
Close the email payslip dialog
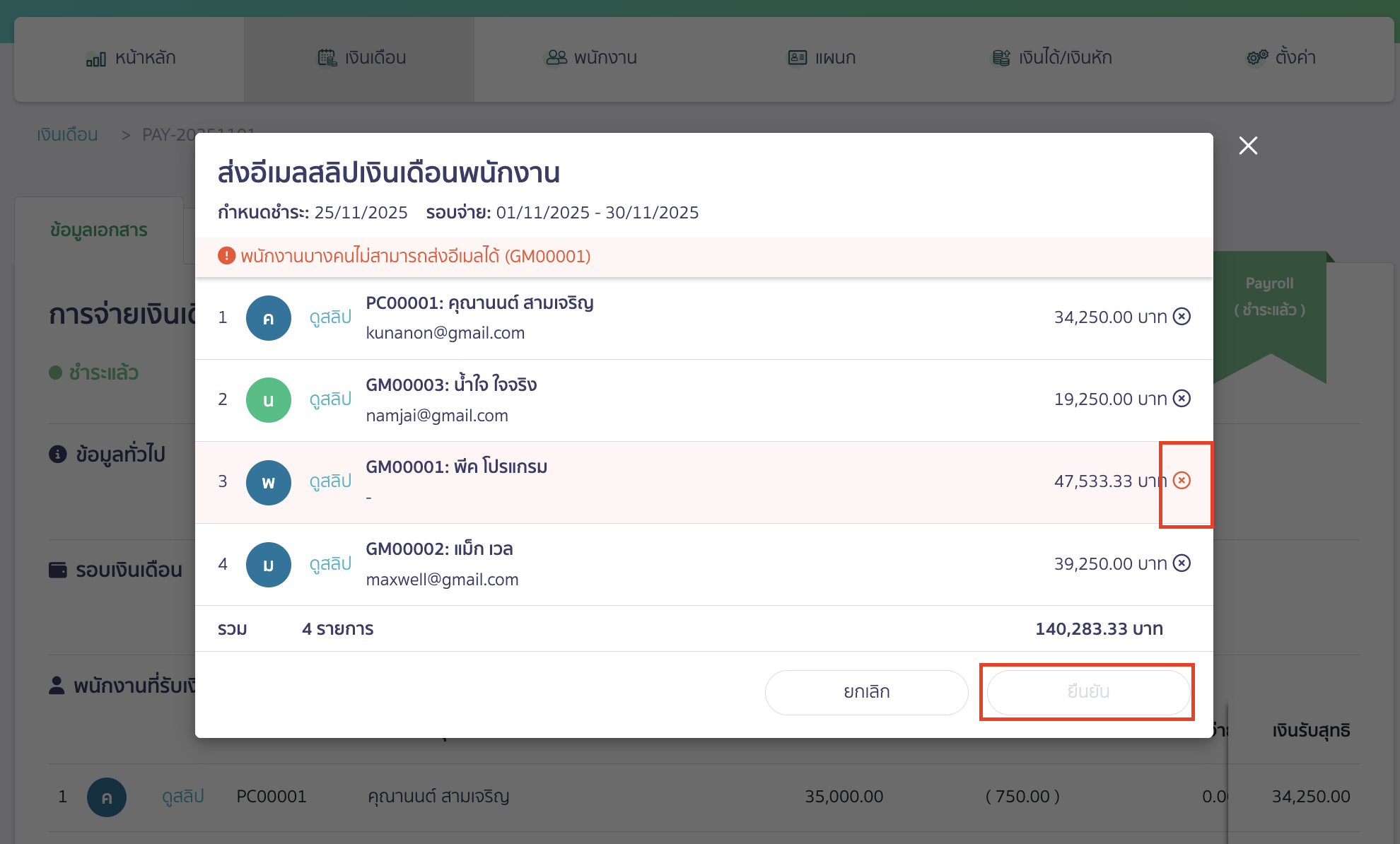pyautogui.click(x=1247, y=146)
